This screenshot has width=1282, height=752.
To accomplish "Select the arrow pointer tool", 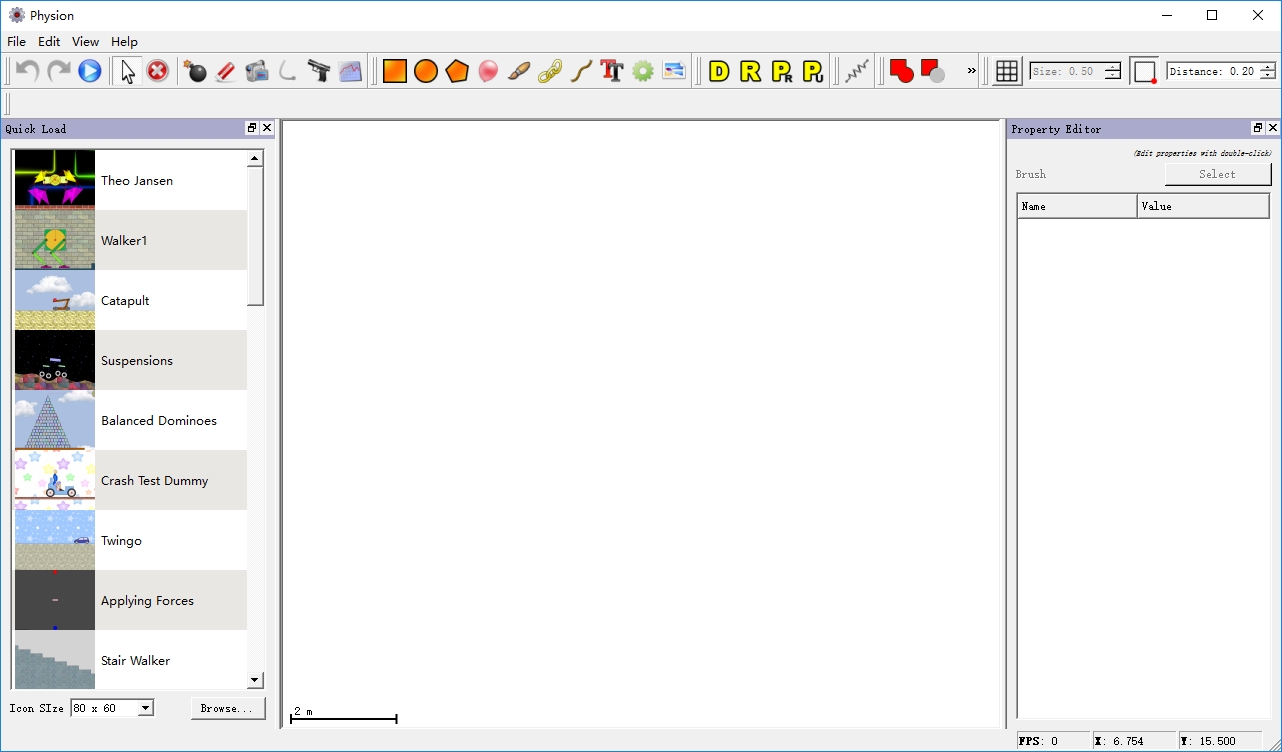I will (127, 71).
